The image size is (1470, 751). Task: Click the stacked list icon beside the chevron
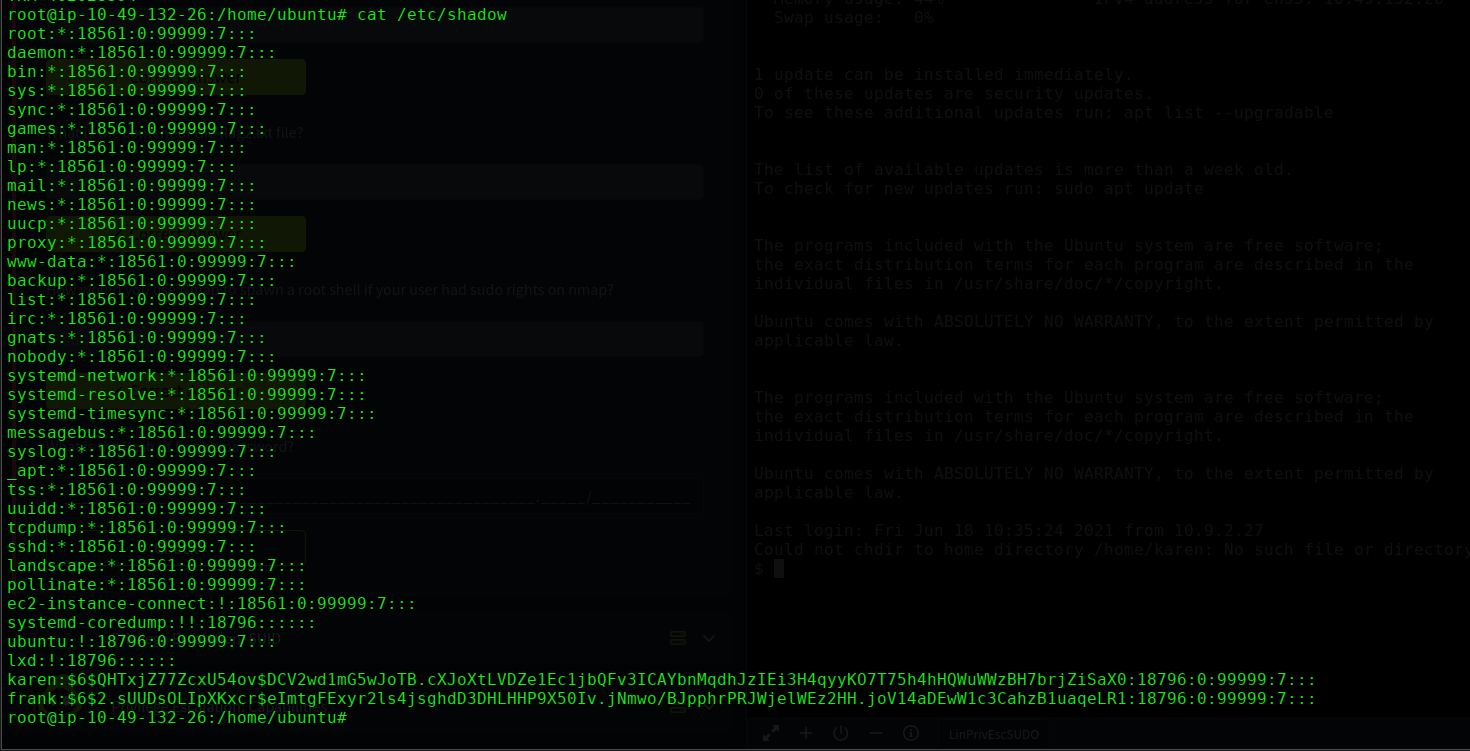coord(677,638)
